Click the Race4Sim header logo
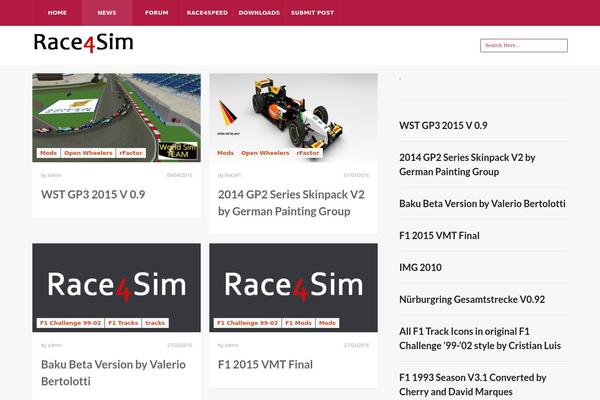600x400 pixels. click(83, 42)
